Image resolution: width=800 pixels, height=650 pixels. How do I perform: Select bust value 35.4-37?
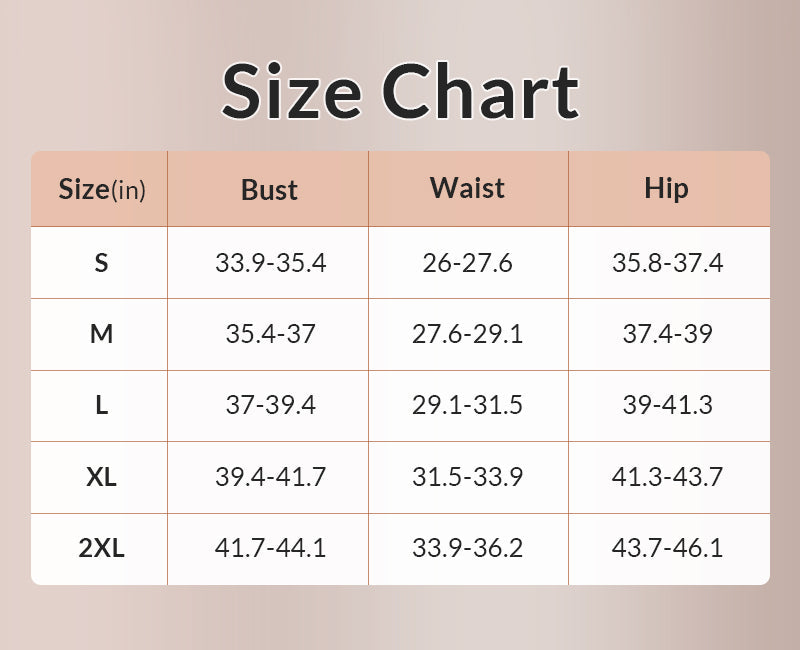pos(270,334)
